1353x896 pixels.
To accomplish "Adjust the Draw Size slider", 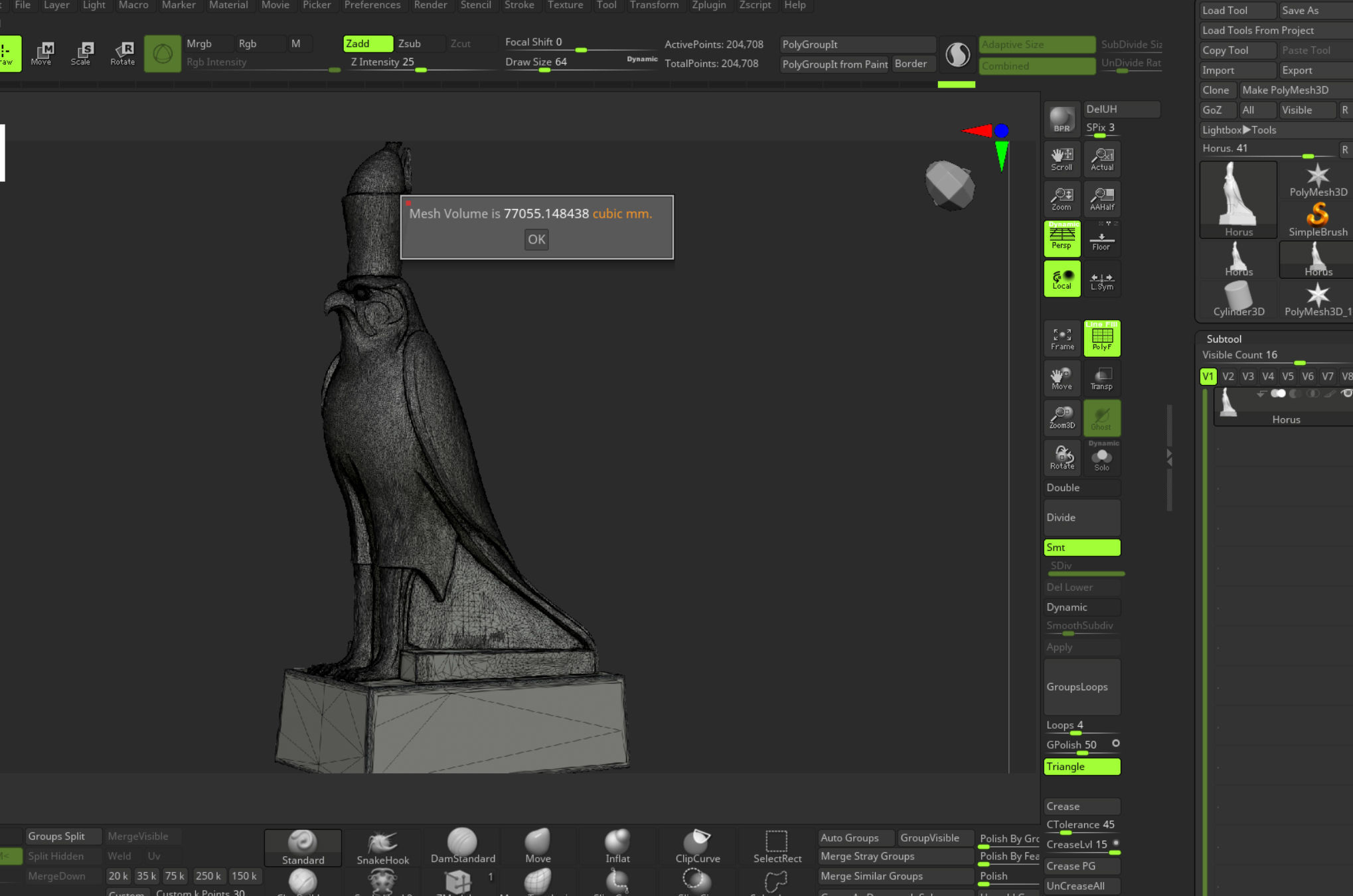I will coord(581,62).
